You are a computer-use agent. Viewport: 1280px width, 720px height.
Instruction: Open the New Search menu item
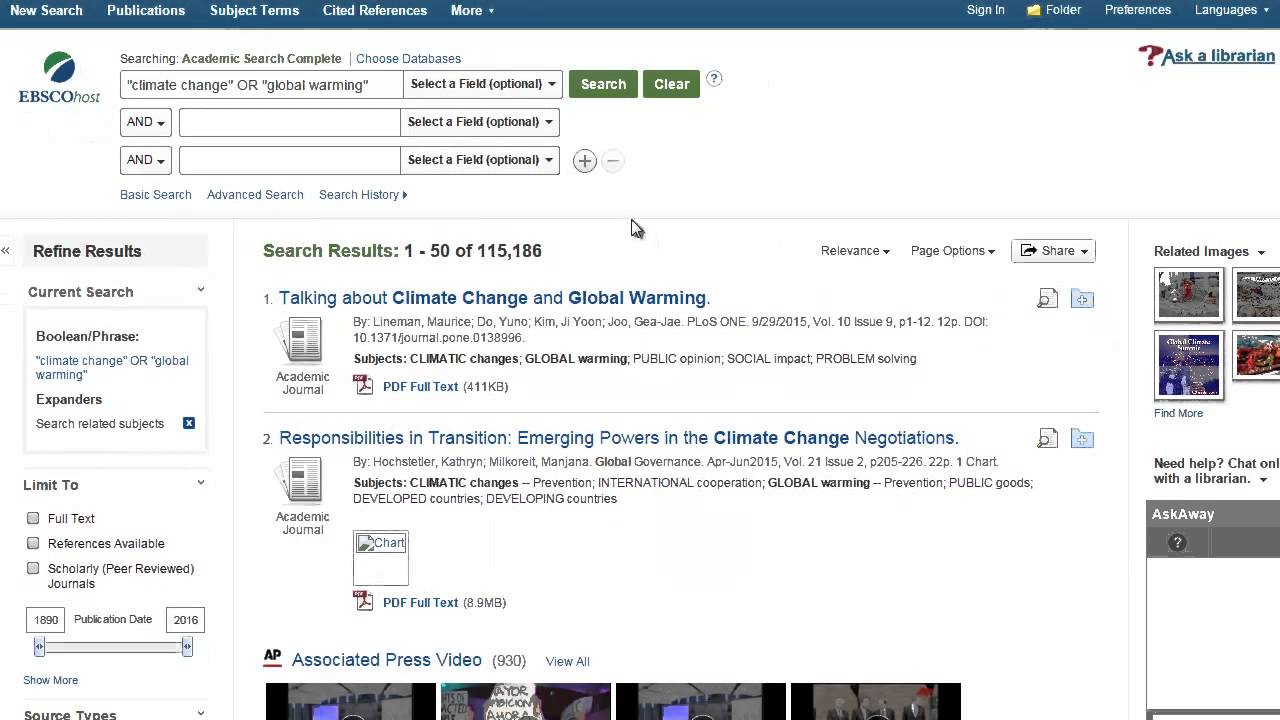point(46,10)
